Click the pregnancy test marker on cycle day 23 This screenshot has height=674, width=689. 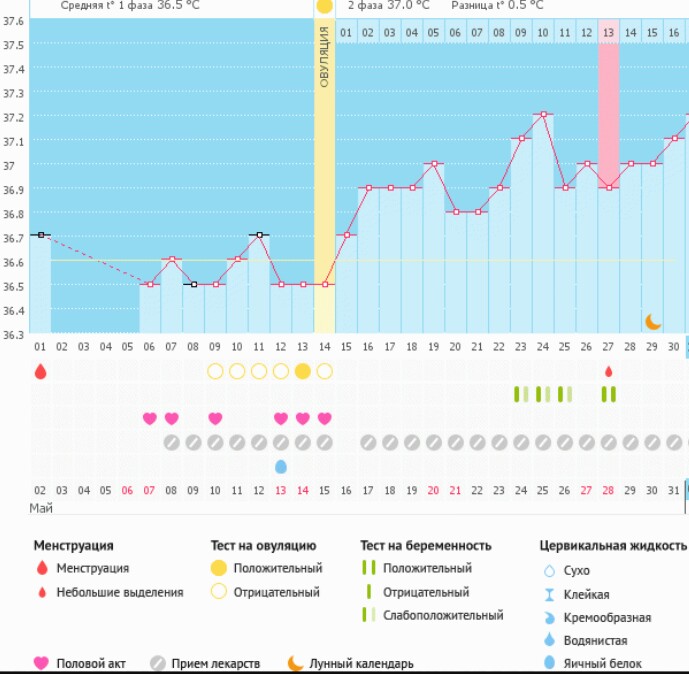click(520, 394)
